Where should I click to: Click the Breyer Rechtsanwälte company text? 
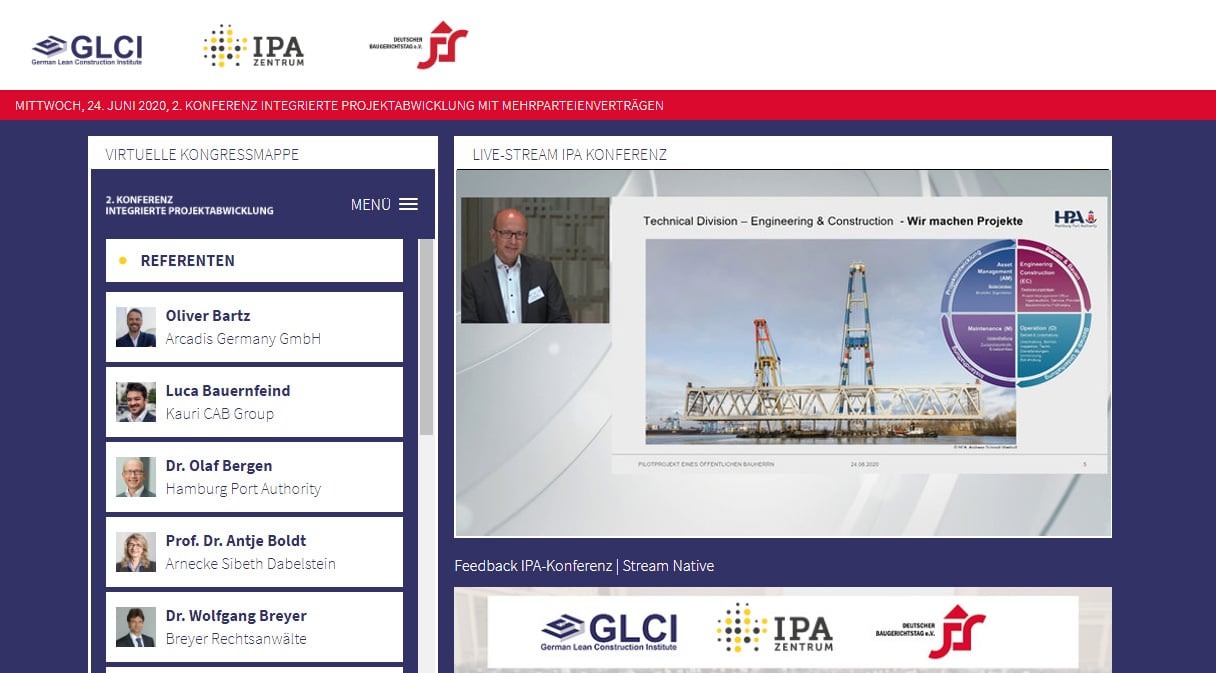[x=236, y=639]
